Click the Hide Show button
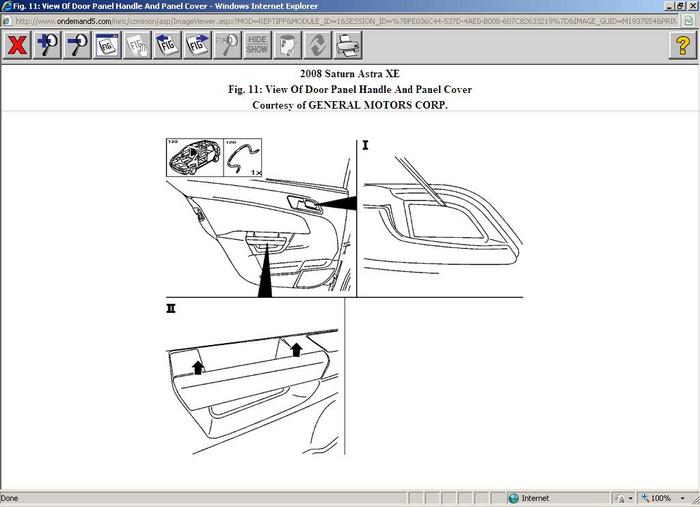This screenshot has height=507, width=700. tap(257, 45)
